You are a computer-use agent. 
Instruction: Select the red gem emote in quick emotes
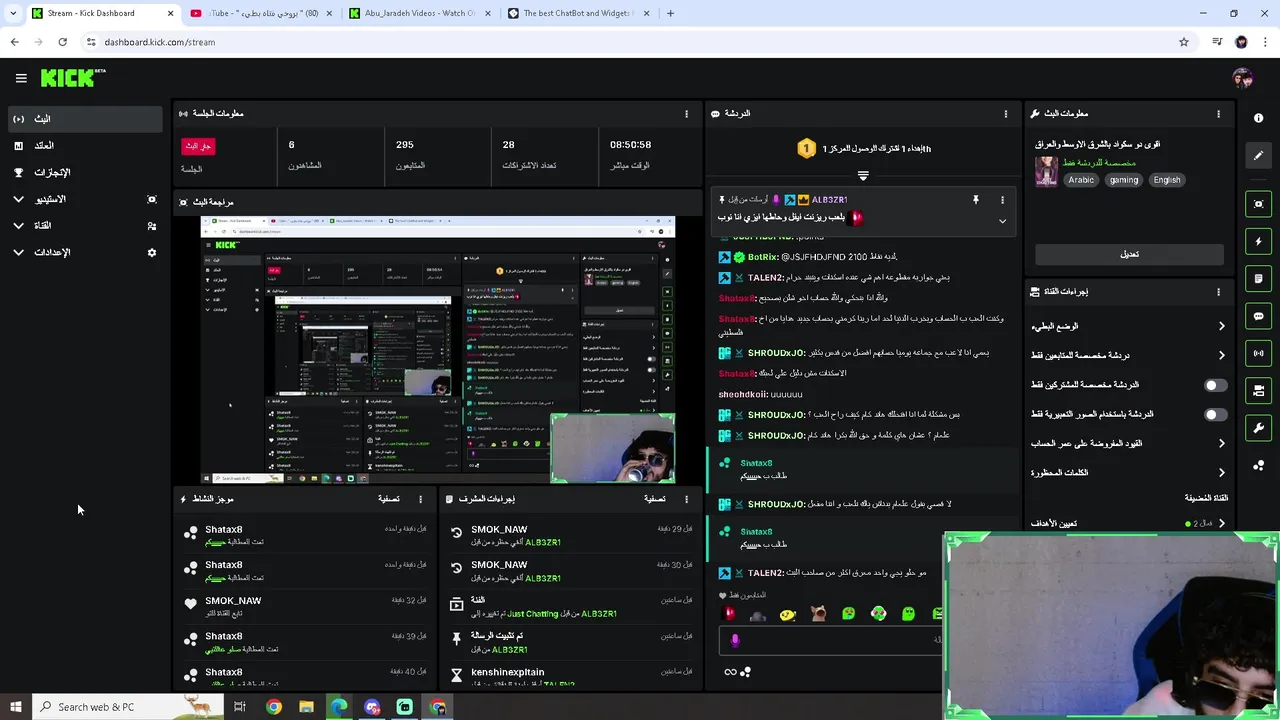click(x=730, y=614)
